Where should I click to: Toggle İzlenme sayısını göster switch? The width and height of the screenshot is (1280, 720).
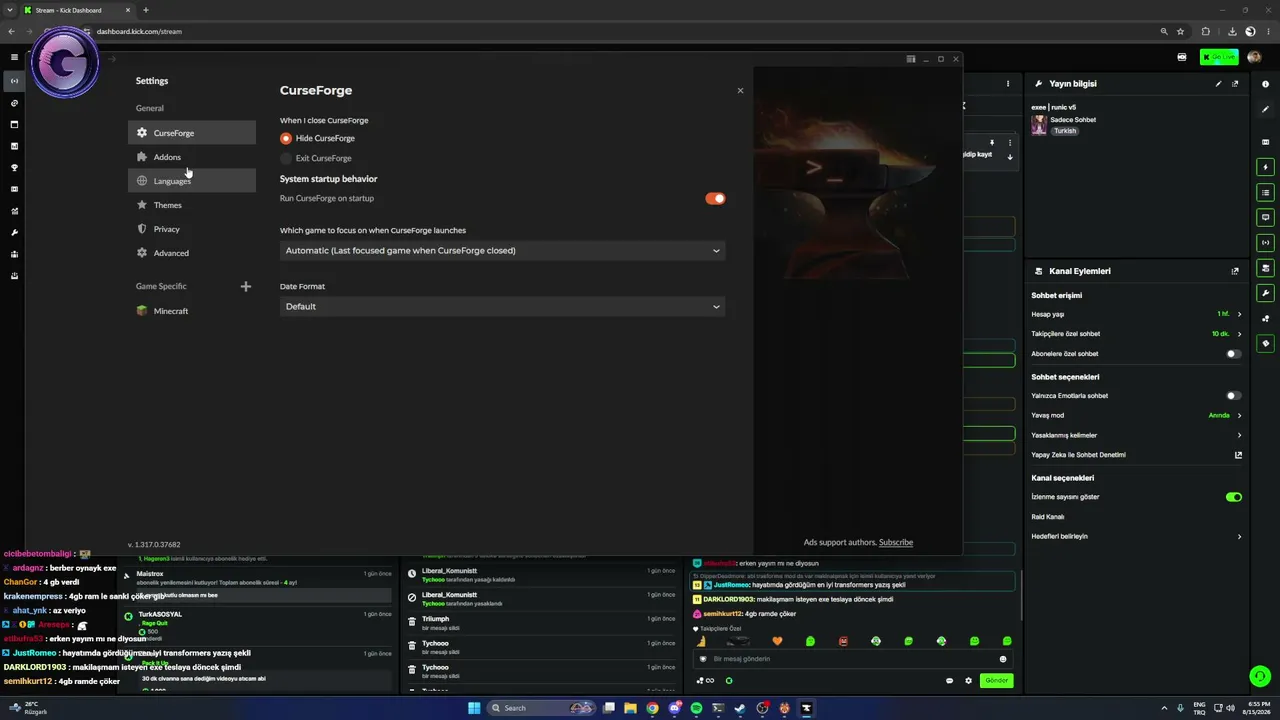(x=1234, y=497)
